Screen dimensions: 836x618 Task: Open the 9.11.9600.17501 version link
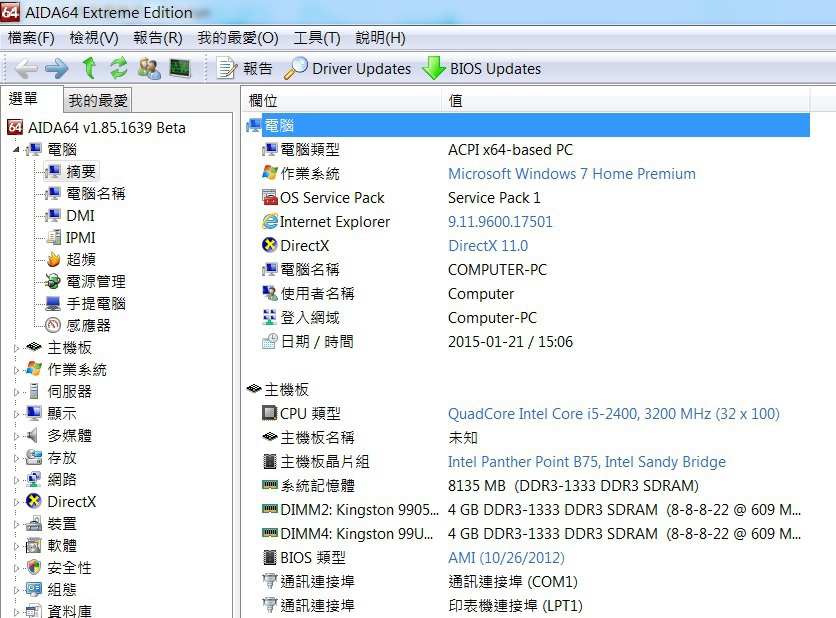(x=500, y=222)
